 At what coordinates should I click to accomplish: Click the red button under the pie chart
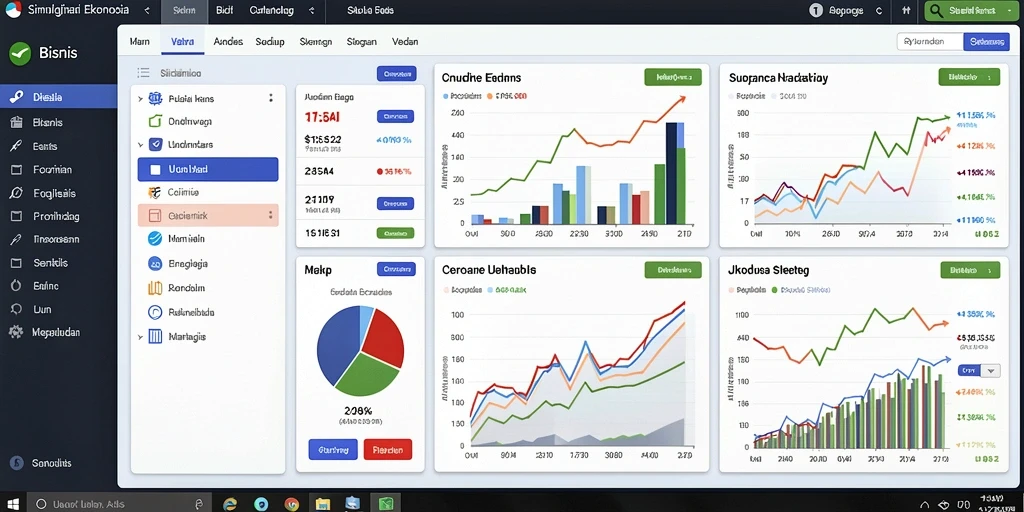388,449
